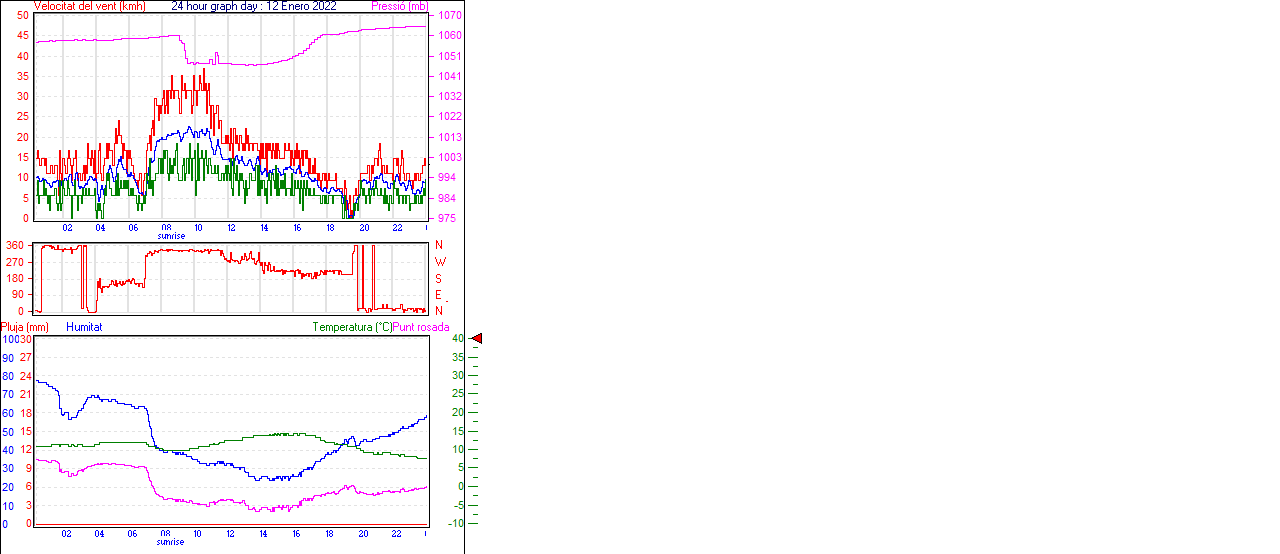This screenshot has width=1280, height=554.
Task: Select the 'Pressió (mb)' legend label
Action: (404, 6)
